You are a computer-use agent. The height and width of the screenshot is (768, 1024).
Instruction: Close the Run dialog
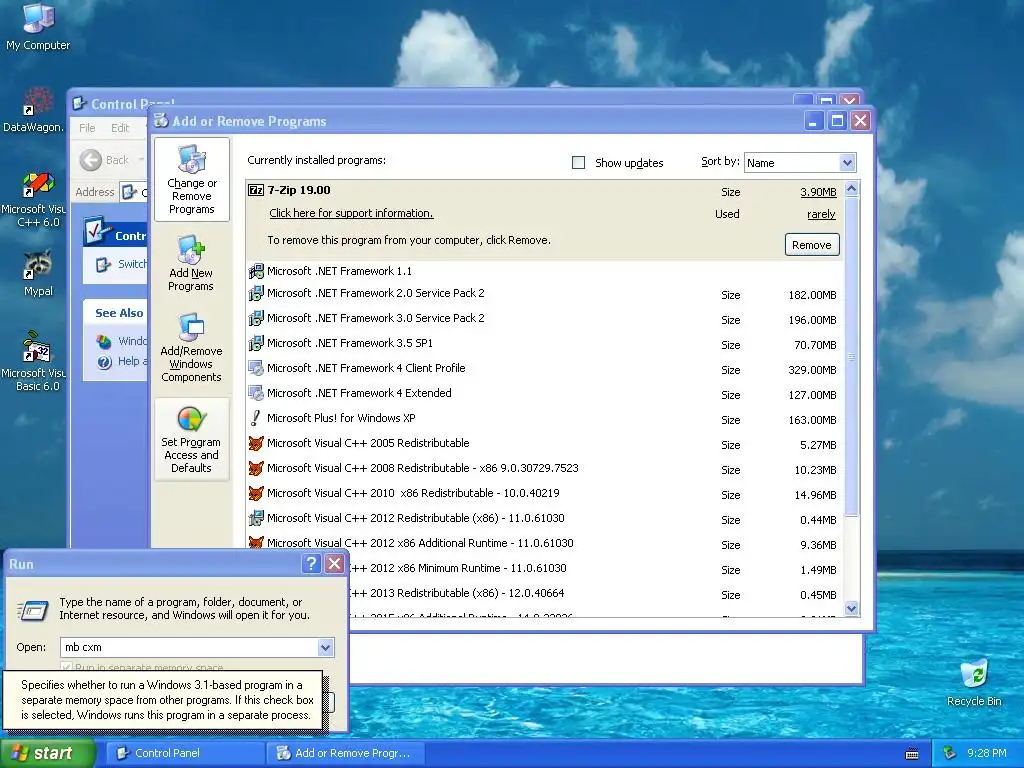(x=334, y=564)
